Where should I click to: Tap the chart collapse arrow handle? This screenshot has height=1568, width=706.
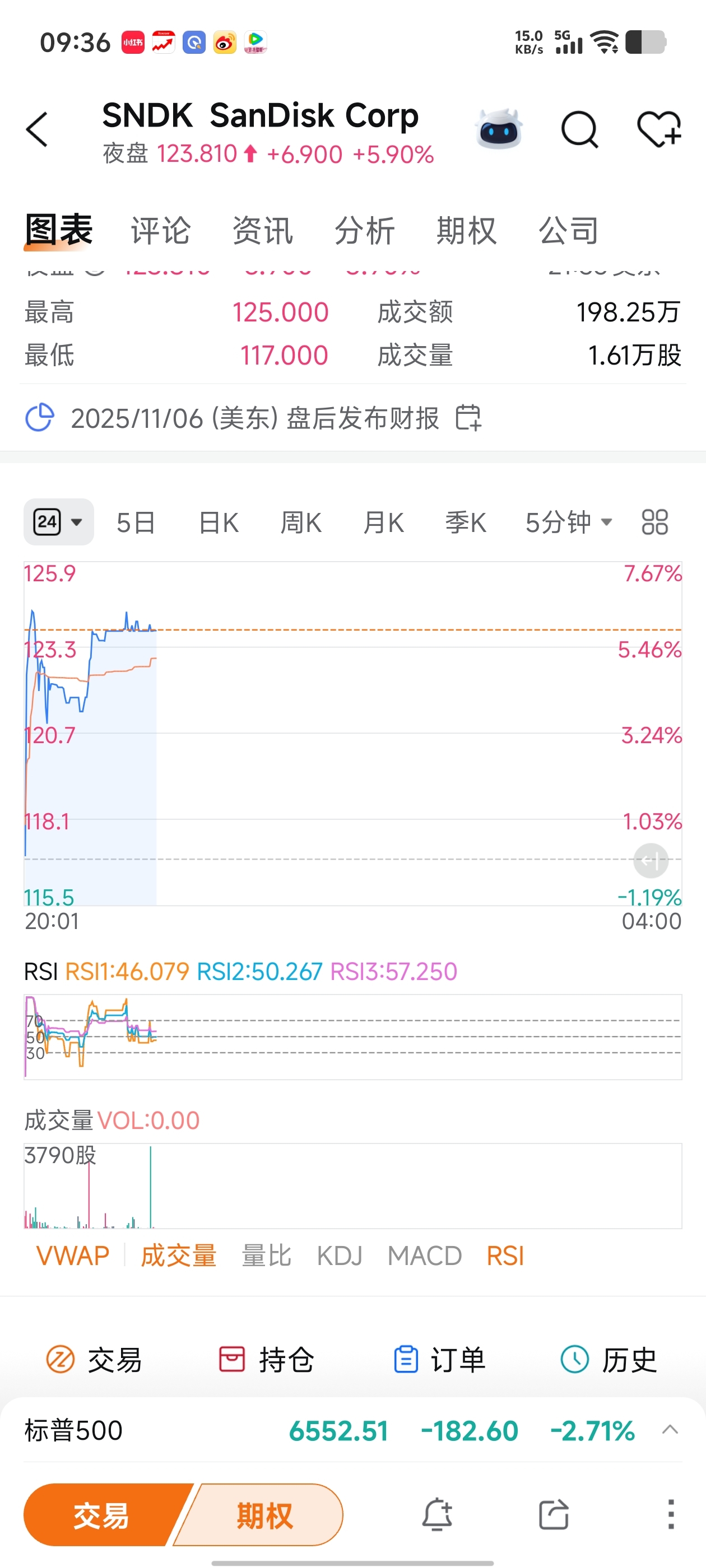[x=651, y=861]
